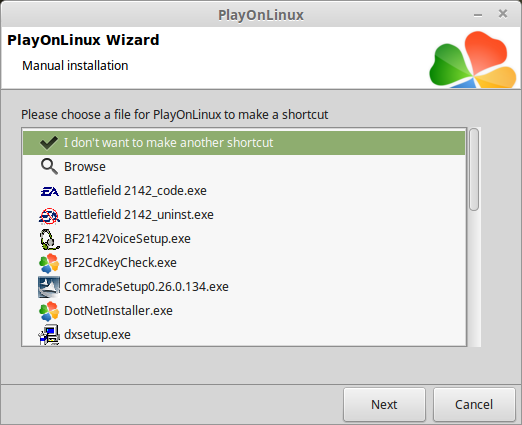Click the computer icon beside dxsetup.exe
522x425 pixels.
(49, 335)
